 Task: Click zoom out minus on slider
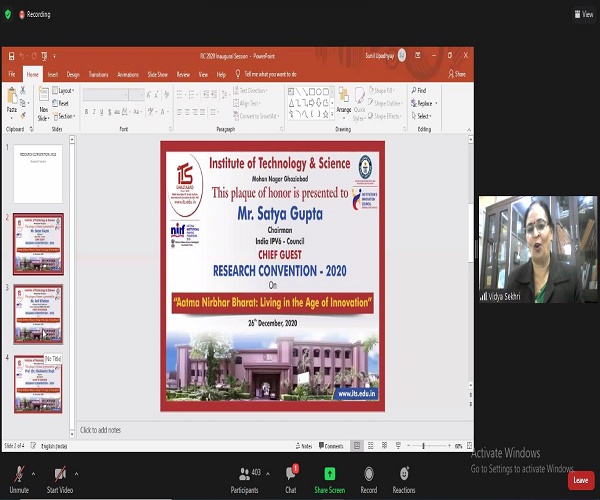click(x=409, y=446)
